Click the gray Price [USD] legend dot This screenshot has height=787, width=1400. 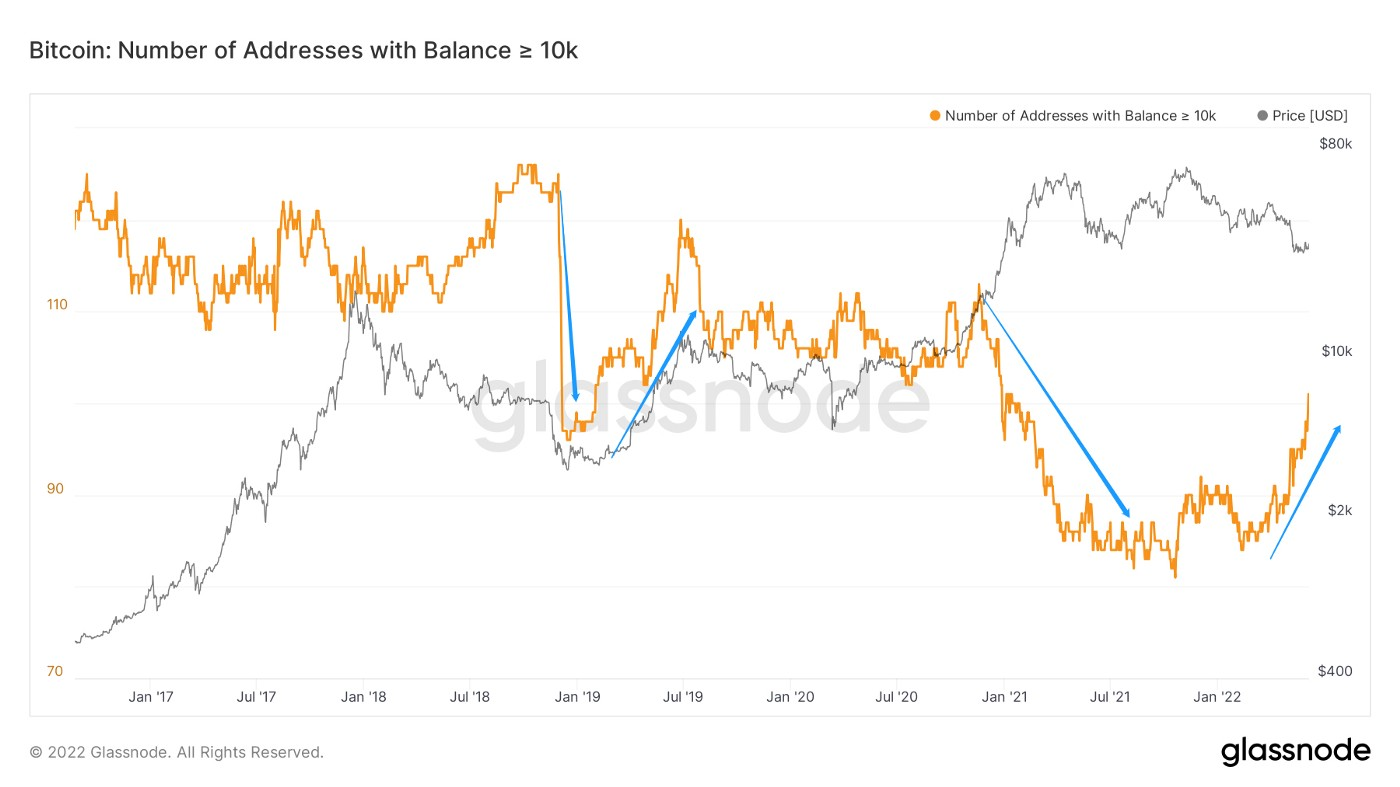point(1262,116)
